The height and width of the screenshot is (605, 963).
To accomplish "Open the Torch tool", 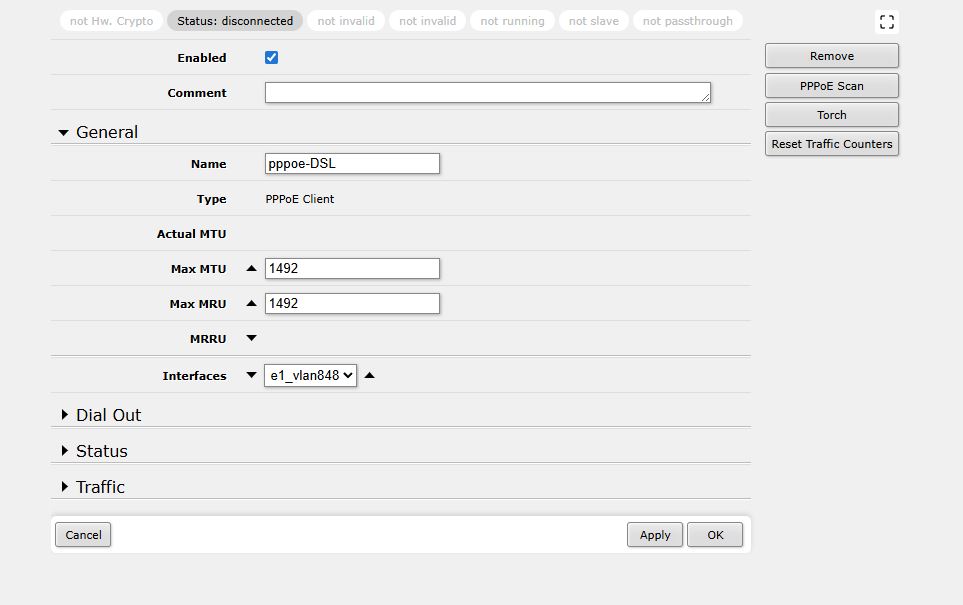I will coord(832,115).
